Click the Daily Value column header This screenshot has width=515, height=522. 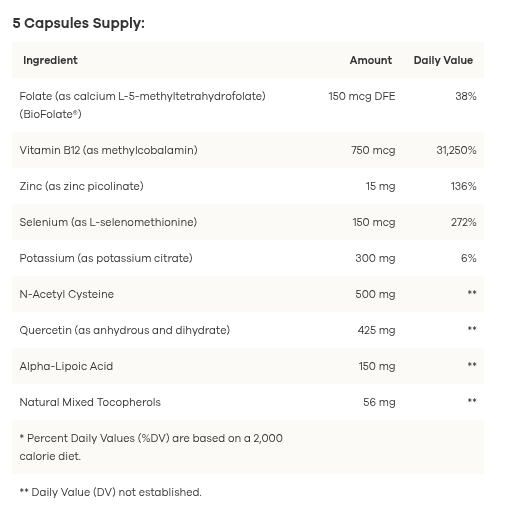443,60
